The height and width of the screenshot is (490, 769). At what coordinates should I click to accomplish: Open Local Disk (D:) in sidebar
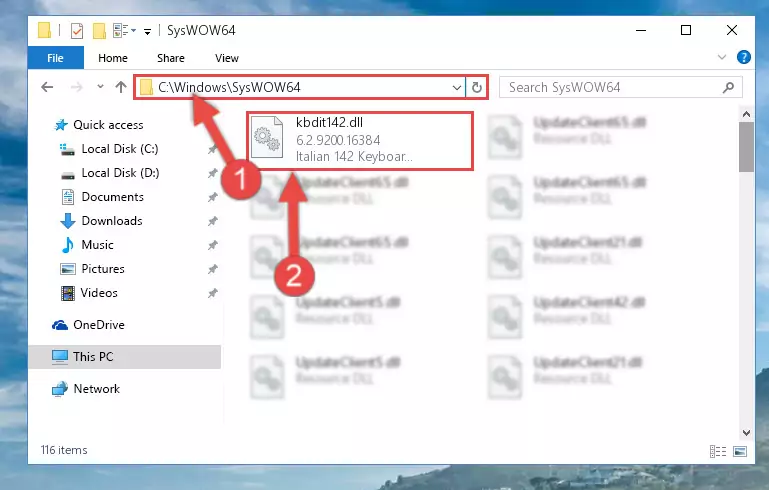point(109,173)
